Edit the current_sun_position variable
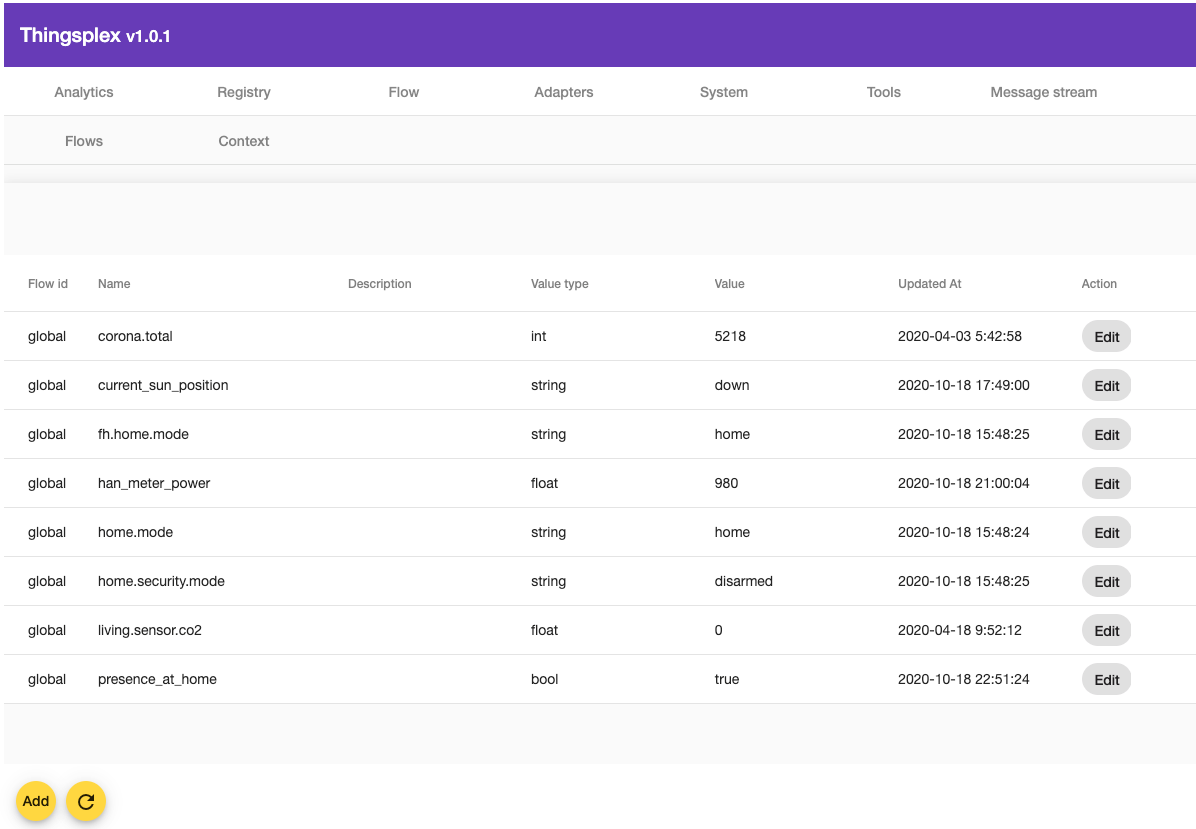Image resolution: width=1196 pixels, height=829 pixels. click(1106, 385)
